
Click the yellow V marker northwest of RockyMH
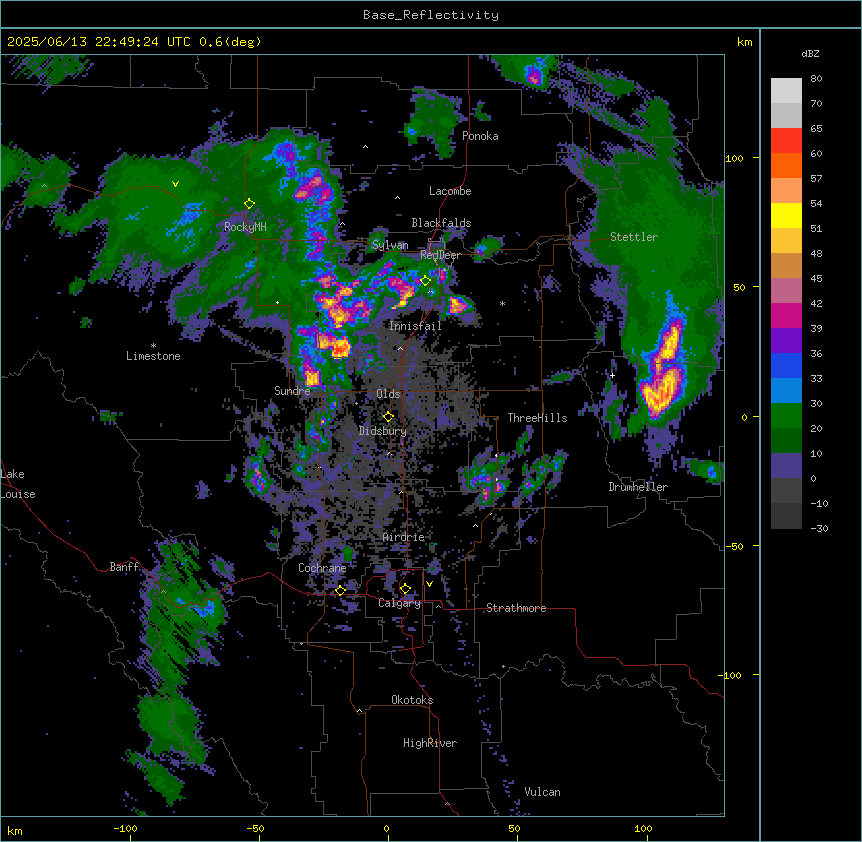pos(175,184)
